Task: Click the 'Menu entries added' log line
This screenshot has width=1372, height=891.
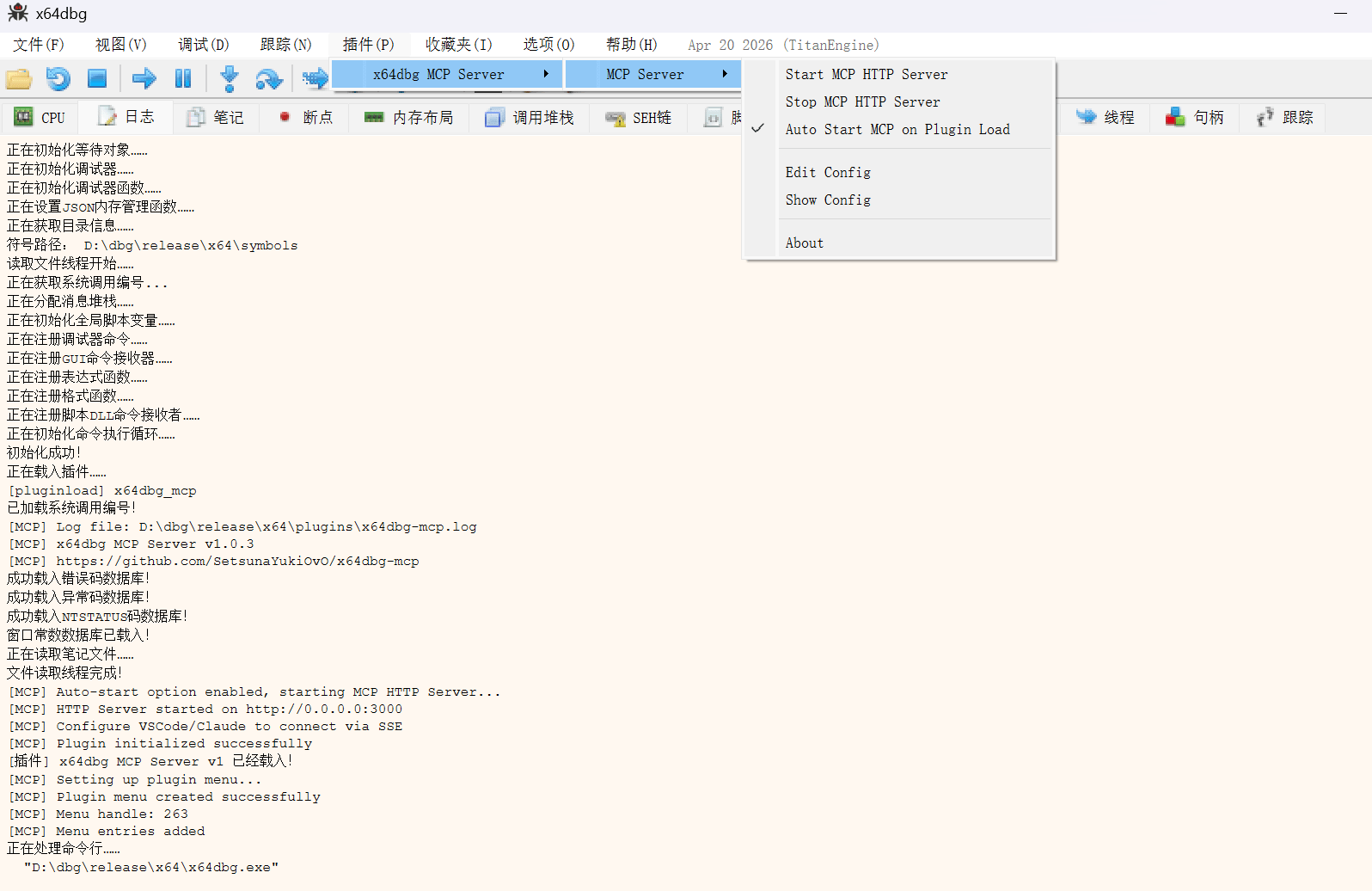Action: pyautogui.click(x=107, y=832)
